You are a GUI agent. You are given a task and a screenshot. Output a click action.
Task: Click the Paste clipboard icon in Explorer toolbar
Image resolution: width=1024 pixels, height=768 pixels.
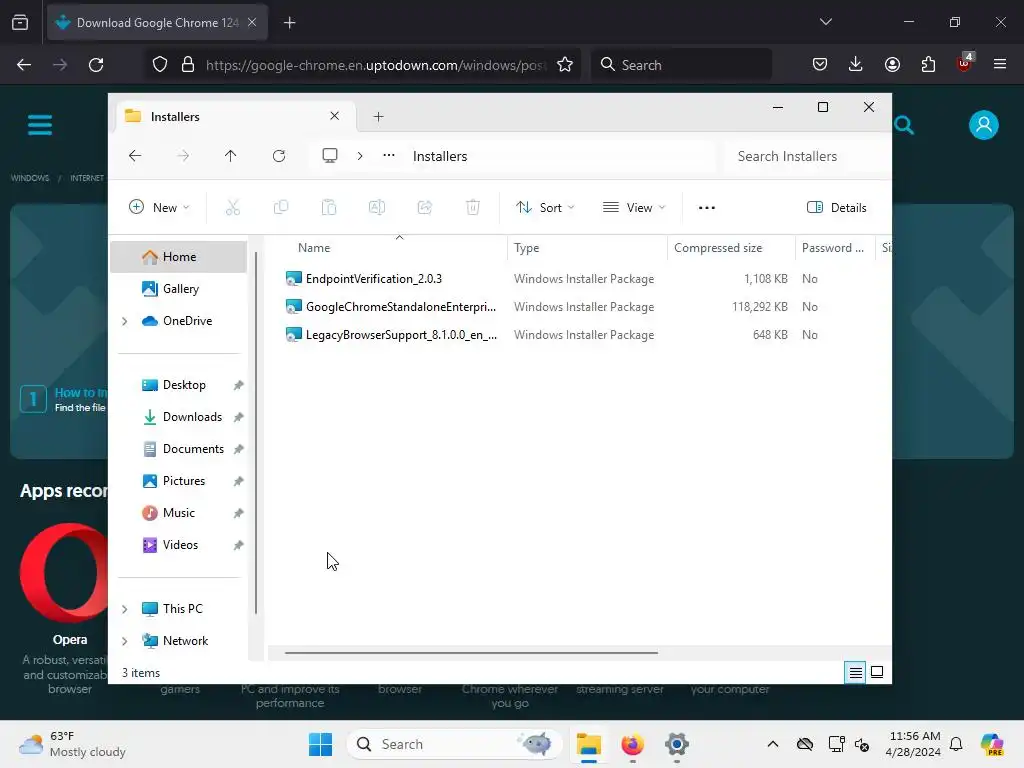pyautogui.click(x=328, y=208)
